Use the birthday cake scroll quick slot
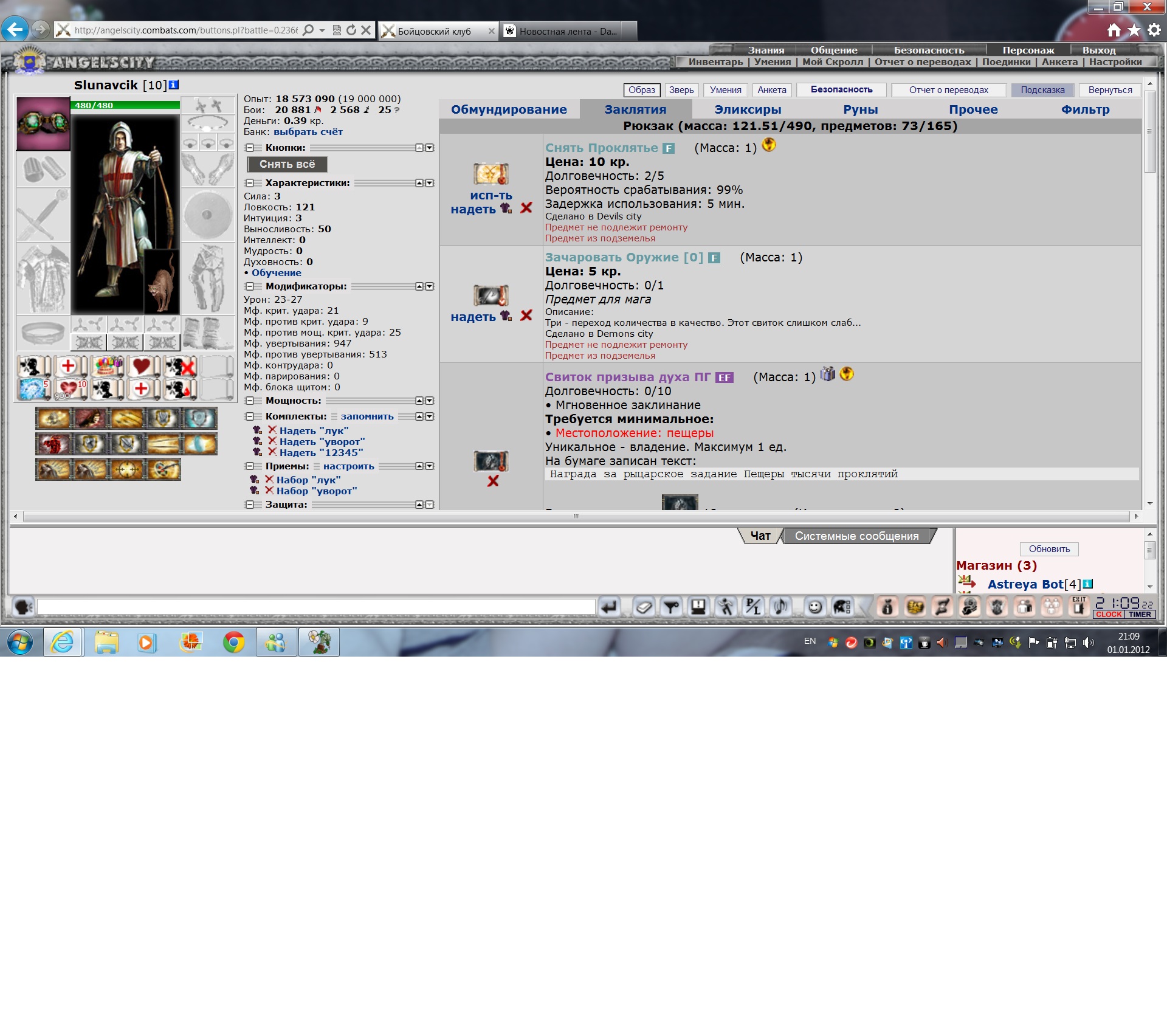 point(107,367)
